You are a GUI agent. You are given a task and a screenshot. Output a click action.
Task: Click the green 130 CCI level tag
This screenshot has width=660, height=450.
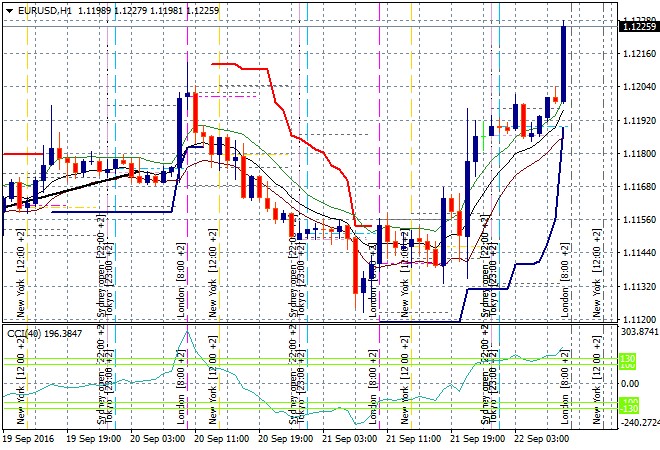[x=628, y=359]
